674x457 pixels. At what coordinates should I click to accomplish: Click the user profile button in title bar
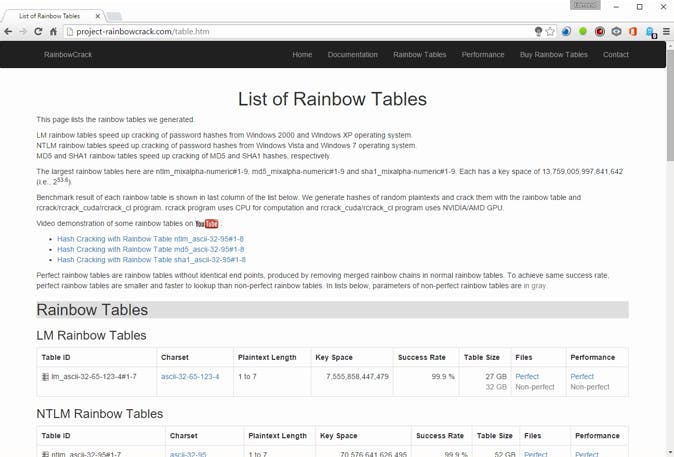point(585,5)
